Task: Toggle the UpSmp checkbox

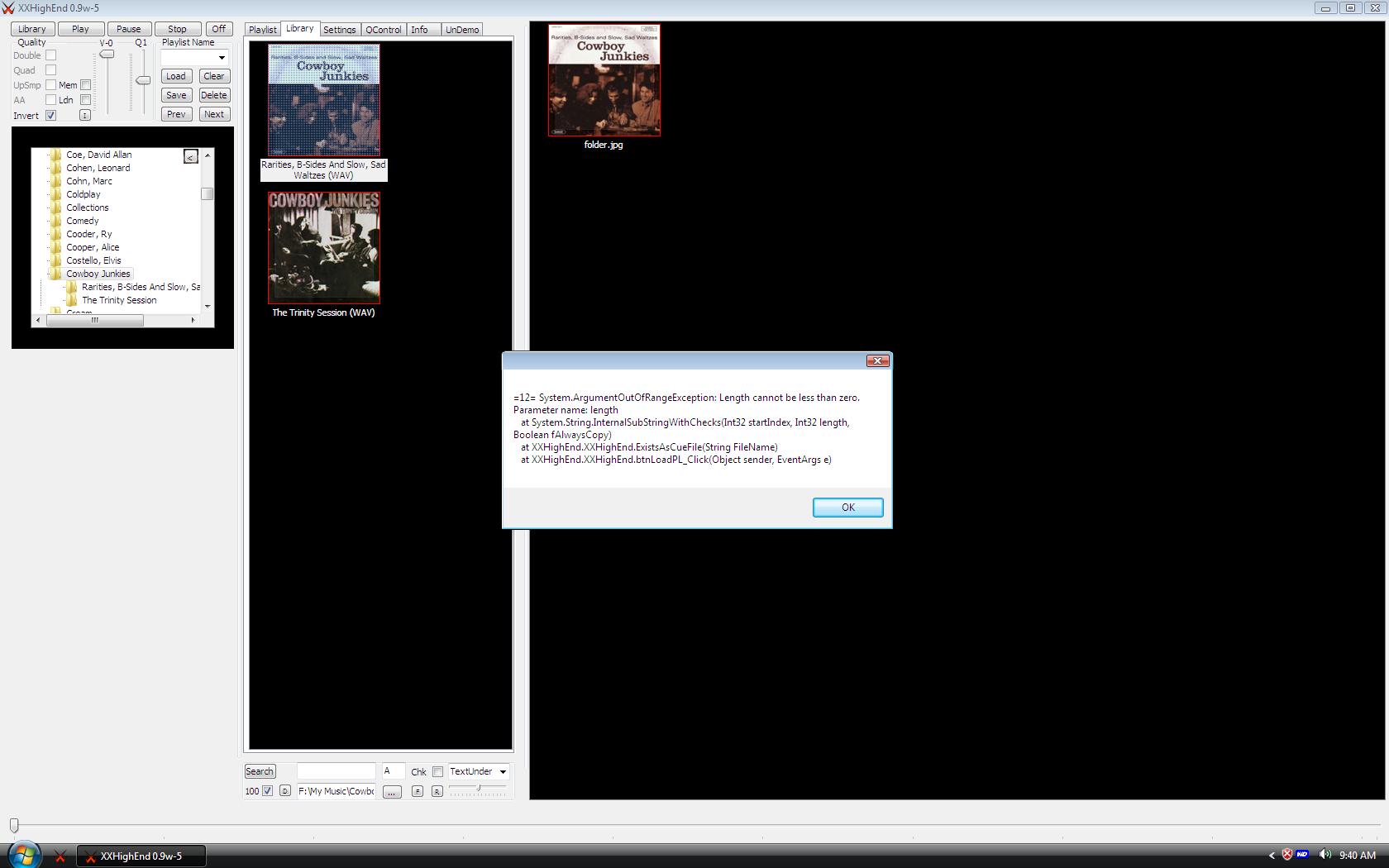Action: click(50, 85)
